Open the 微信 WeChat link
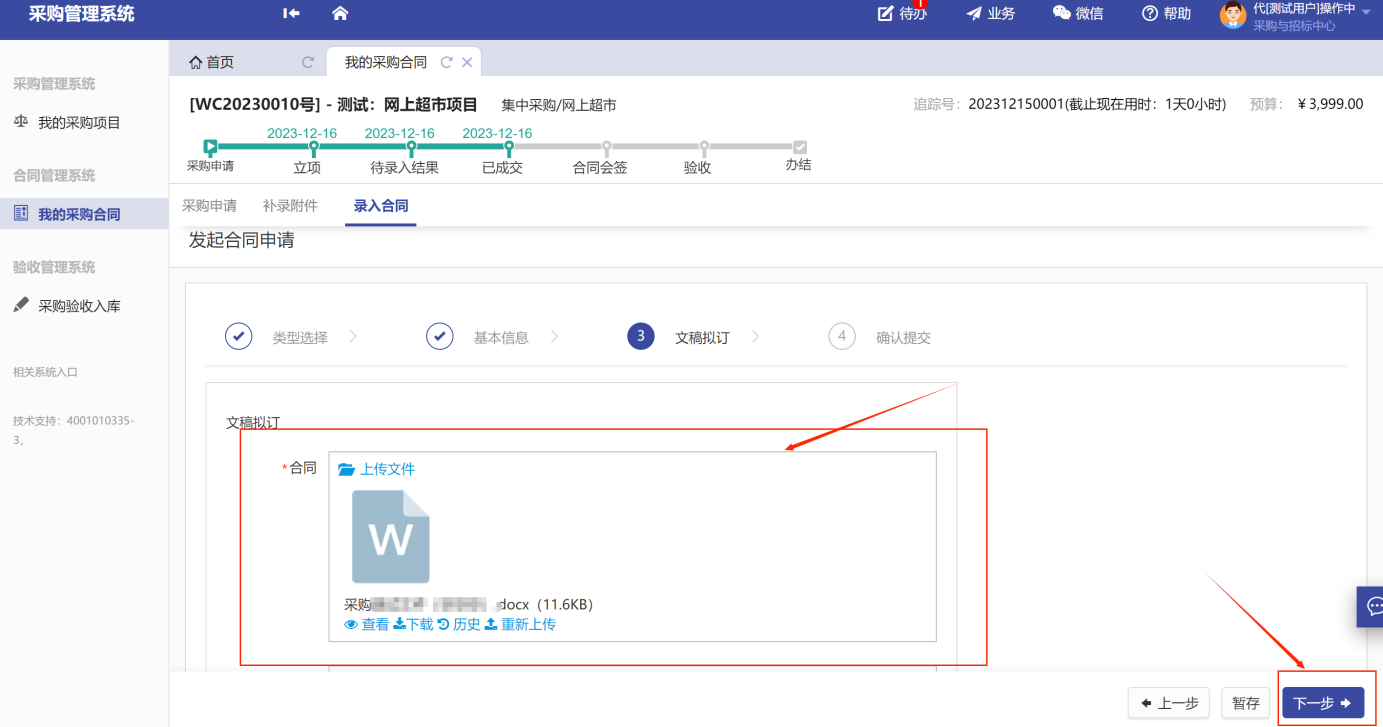The image size is (1383, 727). tap(1078, 14)
